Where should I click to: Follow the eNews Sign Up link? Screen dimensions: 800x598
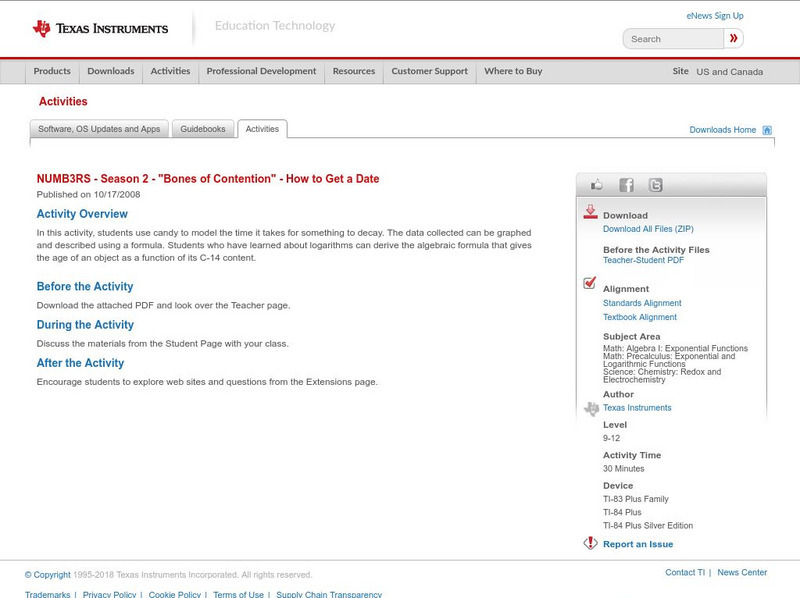tap(715, 16)
